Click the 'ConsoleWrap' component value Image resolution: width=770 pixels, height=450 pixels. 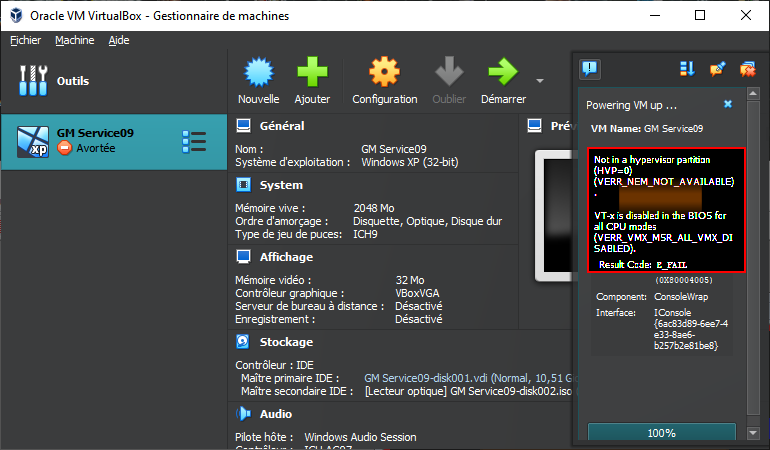point(681,297)
